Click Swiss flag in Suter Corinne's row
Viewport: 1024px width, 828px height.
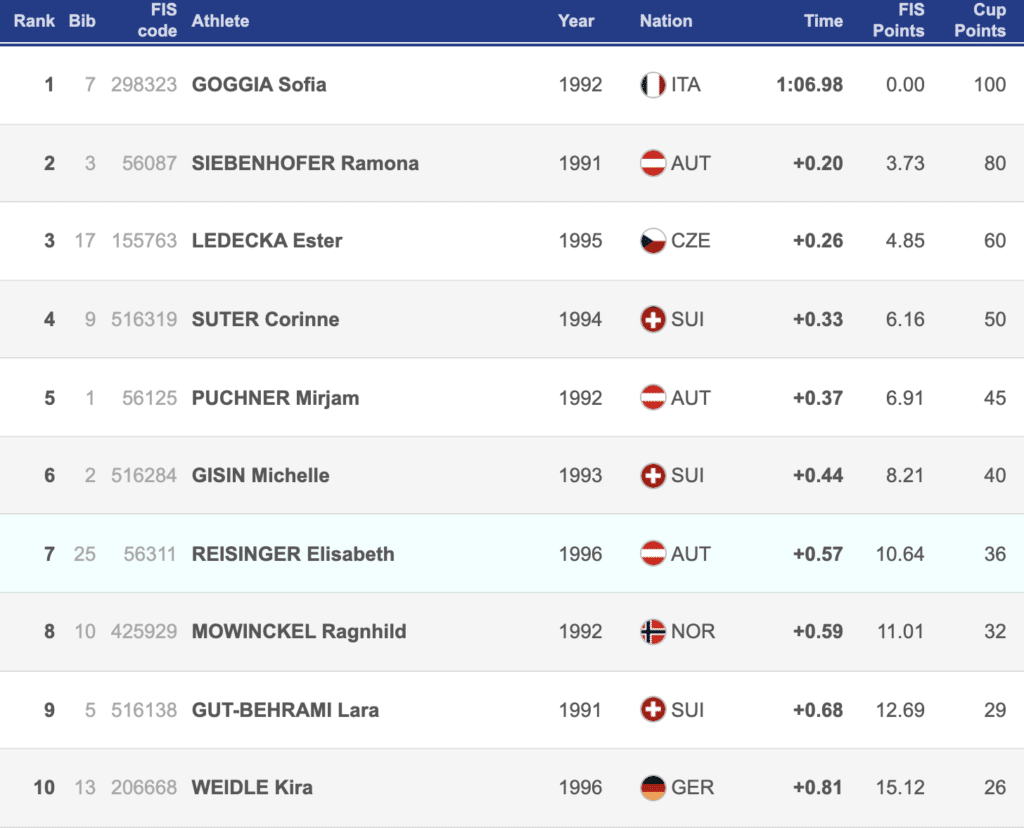[652, 319]
